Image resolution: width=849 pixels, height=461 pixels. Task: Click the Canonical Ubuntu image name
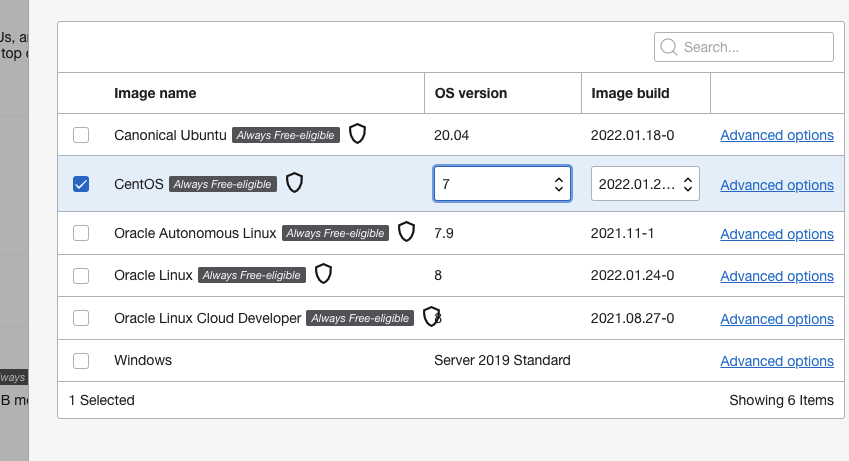pyautogui.click(x=170, y=135)
